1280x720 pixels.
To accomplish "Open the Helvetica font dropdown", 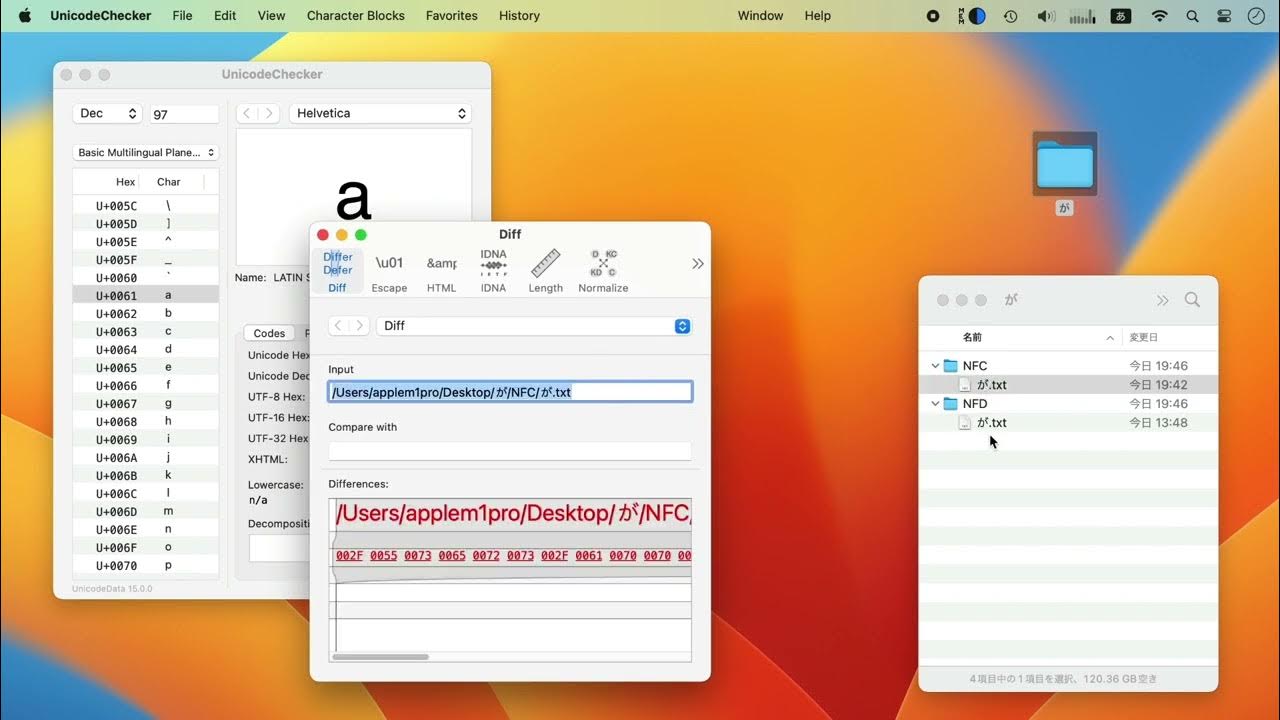I will click(380, 113).
